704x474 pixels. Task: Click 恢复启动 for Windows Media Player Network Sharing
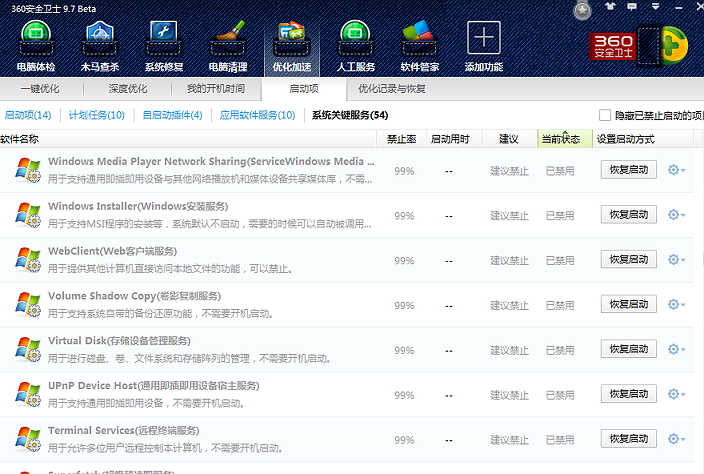pyautogui.click(x=629, y=170)
